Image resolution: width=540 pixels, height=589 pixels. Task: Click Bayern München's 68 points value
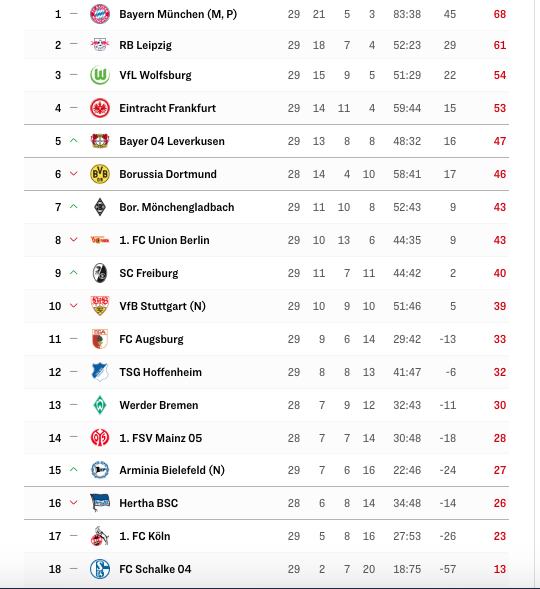coord(500,14)
